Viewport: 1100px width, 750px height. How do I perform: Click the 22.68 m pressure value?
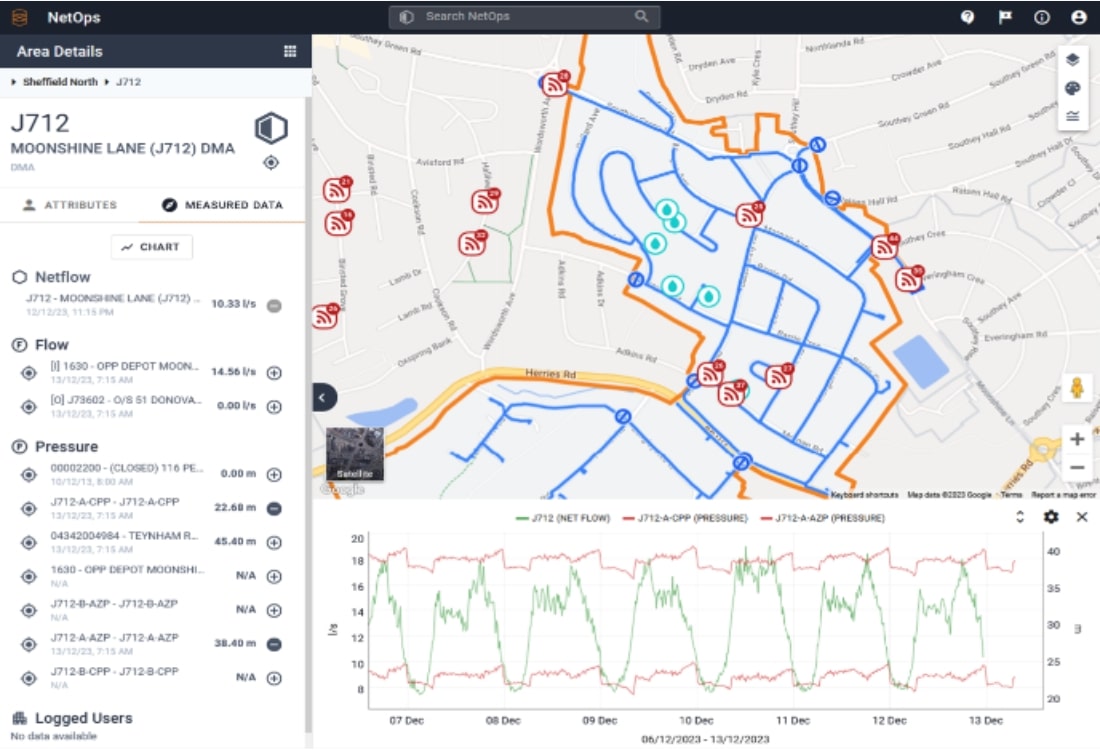tap(235, 508)
